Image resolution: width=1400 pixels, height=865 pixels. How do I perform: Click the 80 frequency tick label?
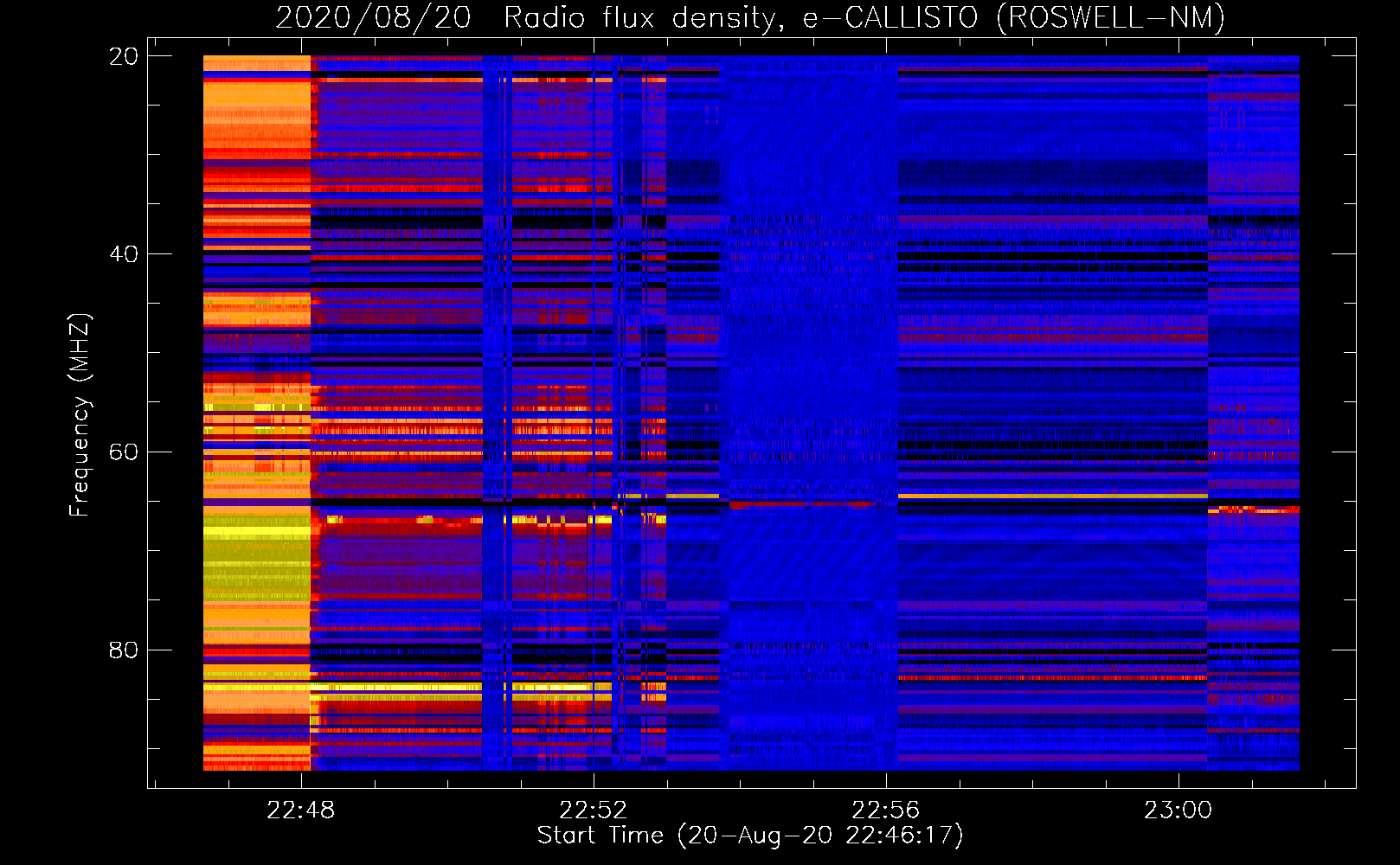pos(123,650)
